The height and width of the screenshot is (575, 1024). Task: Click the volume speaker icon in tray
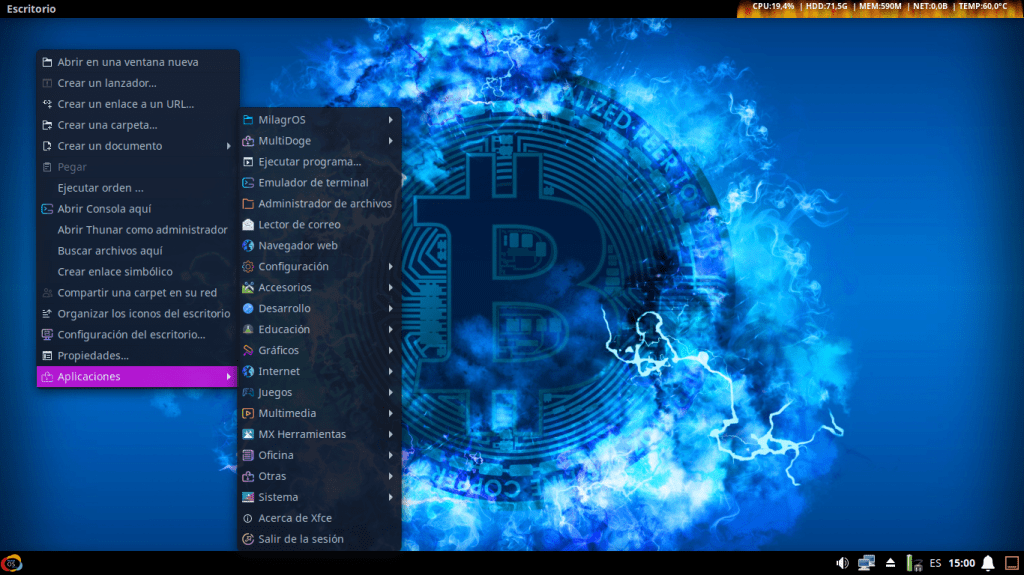tap(842, 563)
